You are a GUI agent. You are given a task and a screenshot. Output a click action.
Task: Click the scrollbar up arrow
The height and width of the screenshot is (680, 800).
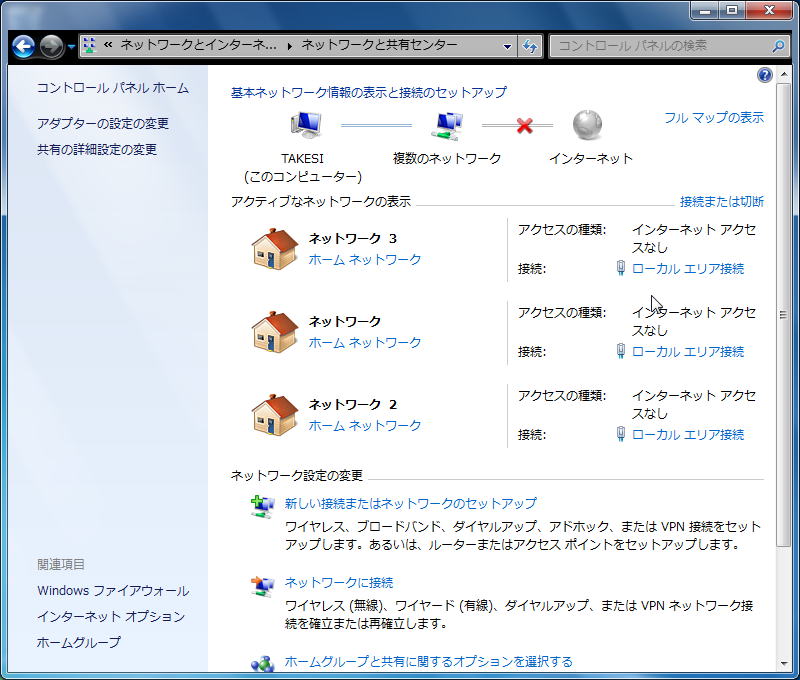pyautogui.click(x=784, y=75)
